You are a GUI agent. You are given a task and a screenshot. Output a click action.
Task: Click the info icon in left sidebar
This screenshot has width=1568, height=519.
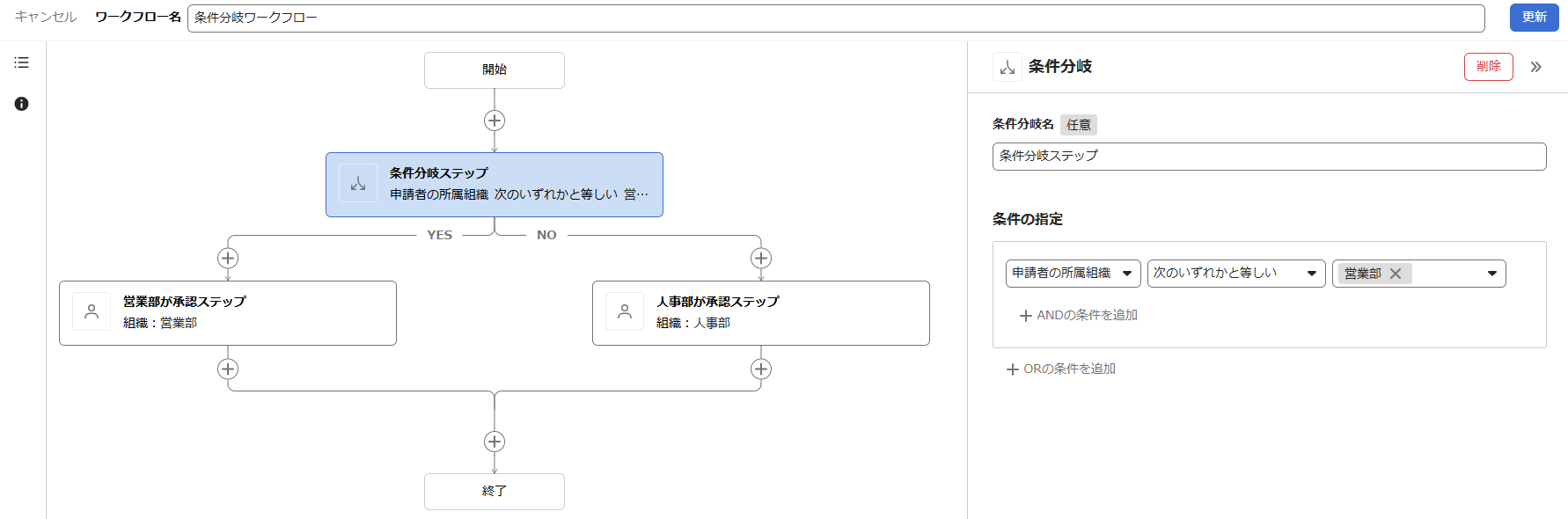tap(22, 104)
